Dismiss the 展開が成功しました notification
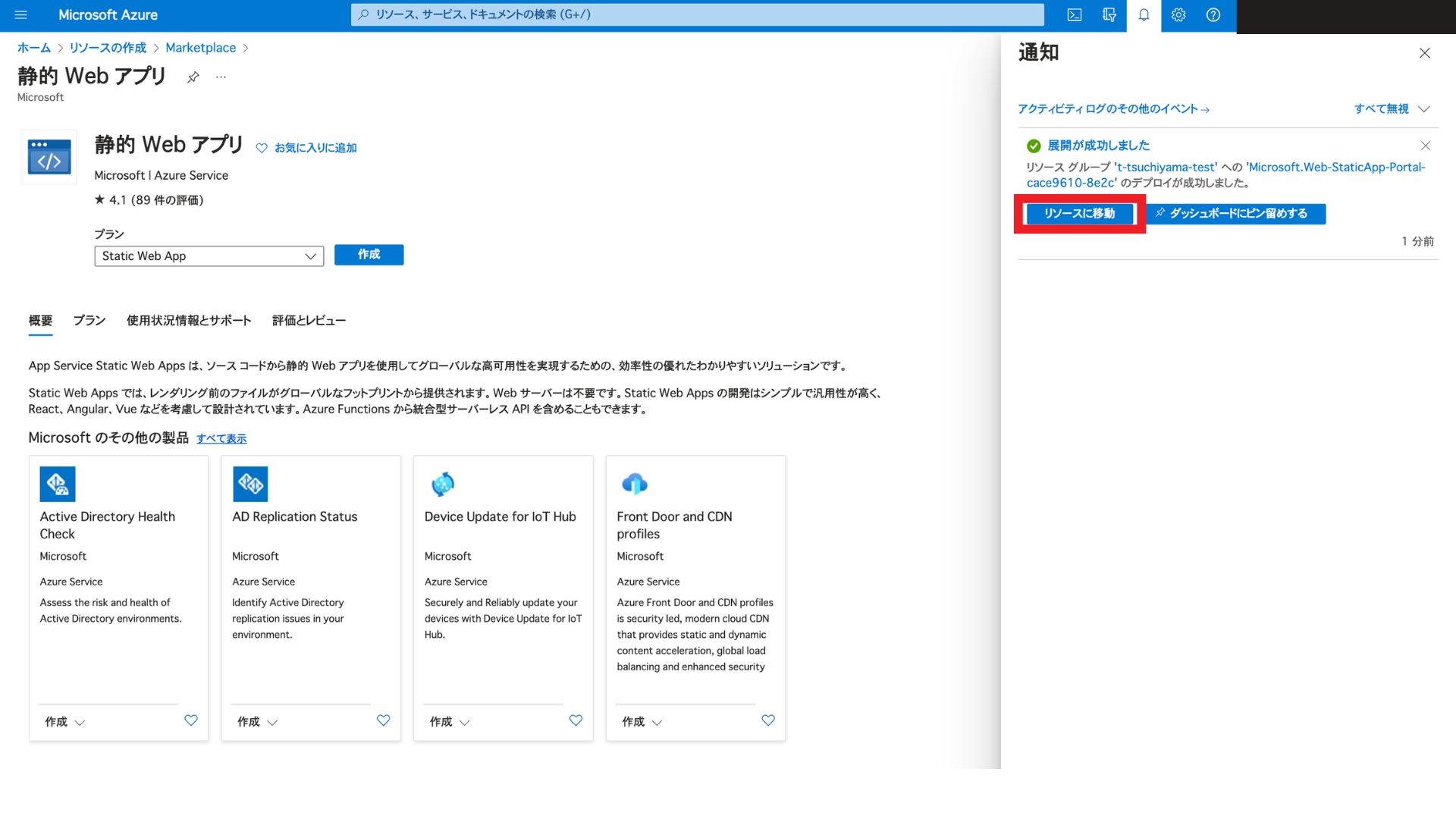The width and height of the screenshot is (1456, 819). (1425, 146)
